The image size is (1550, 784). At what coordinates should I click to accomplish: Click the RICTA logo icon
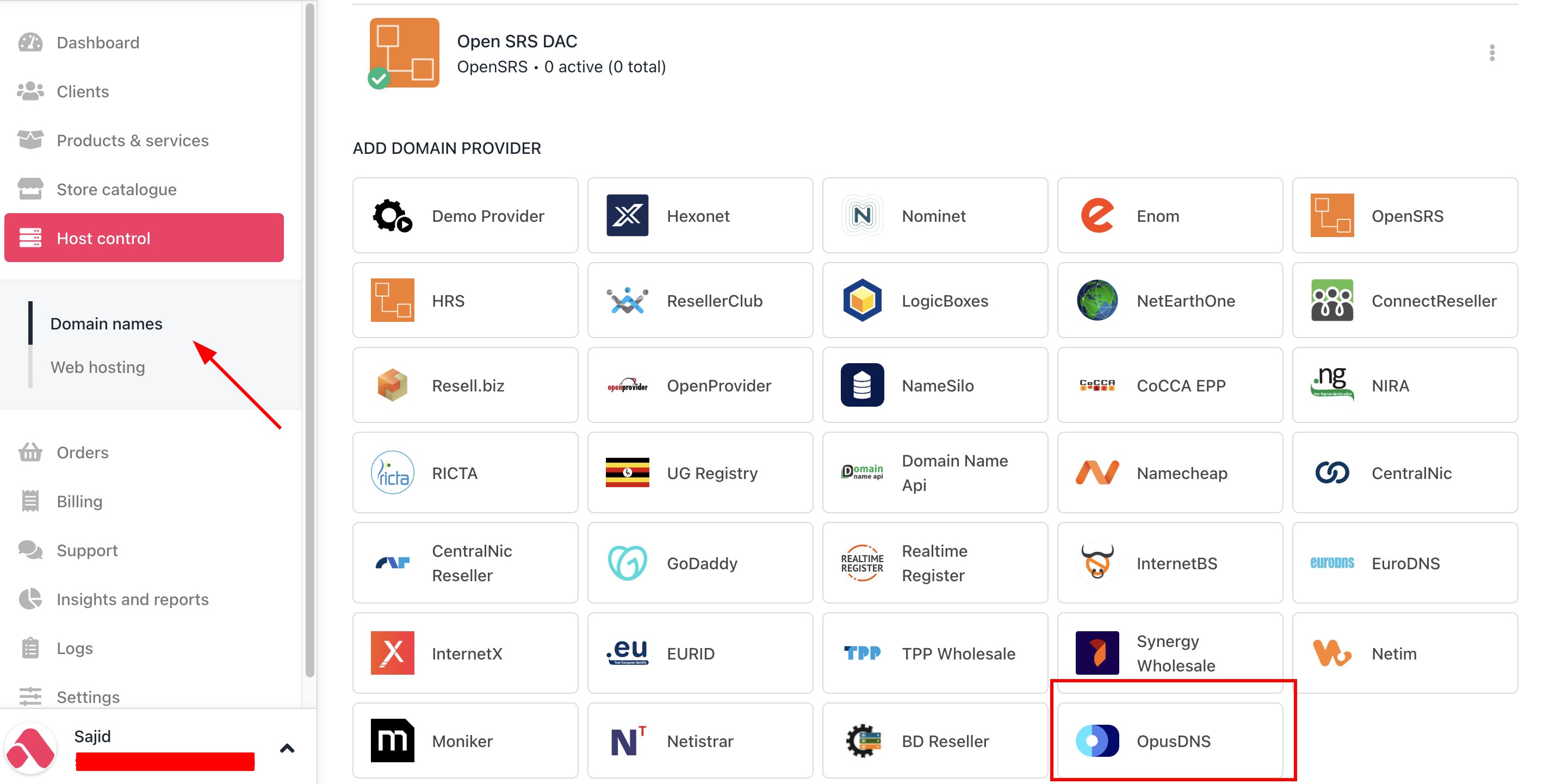pyautogui.click(x=392, y=472)
